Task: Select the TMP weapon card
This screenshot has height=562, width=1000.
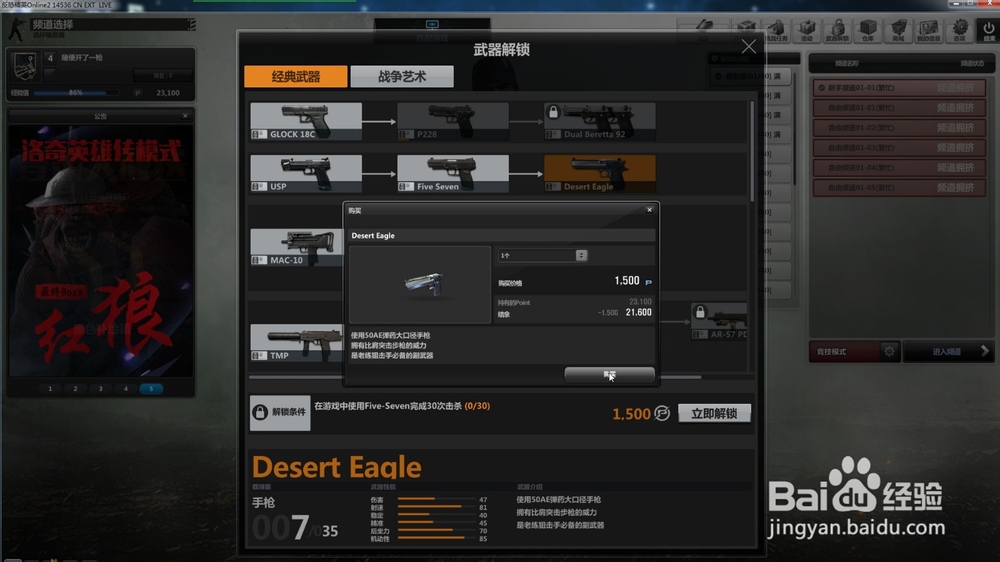Action: tap(297, 343)
